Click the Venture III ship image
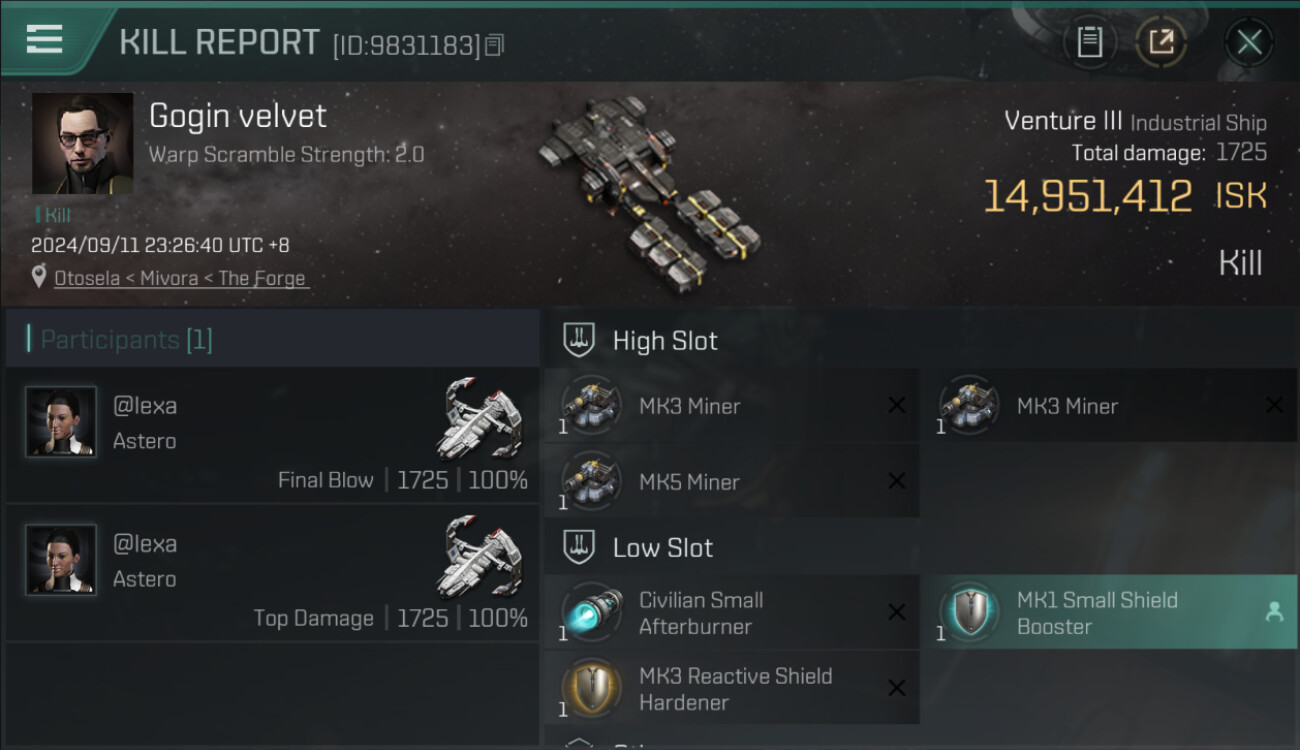The image size is (1300, 750). (x=650, y=190)
